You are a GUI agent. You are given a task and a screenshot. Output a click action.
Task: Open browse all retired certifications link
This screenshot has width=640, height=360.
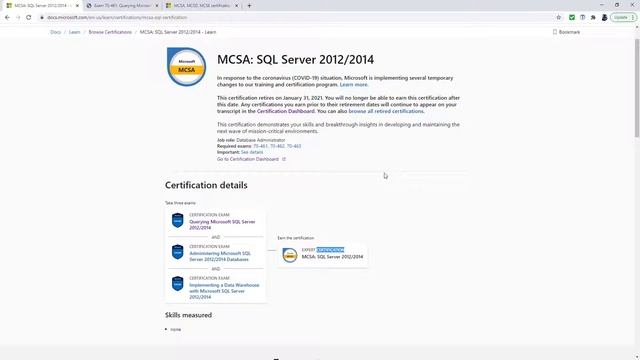click(x=386, y=111)
